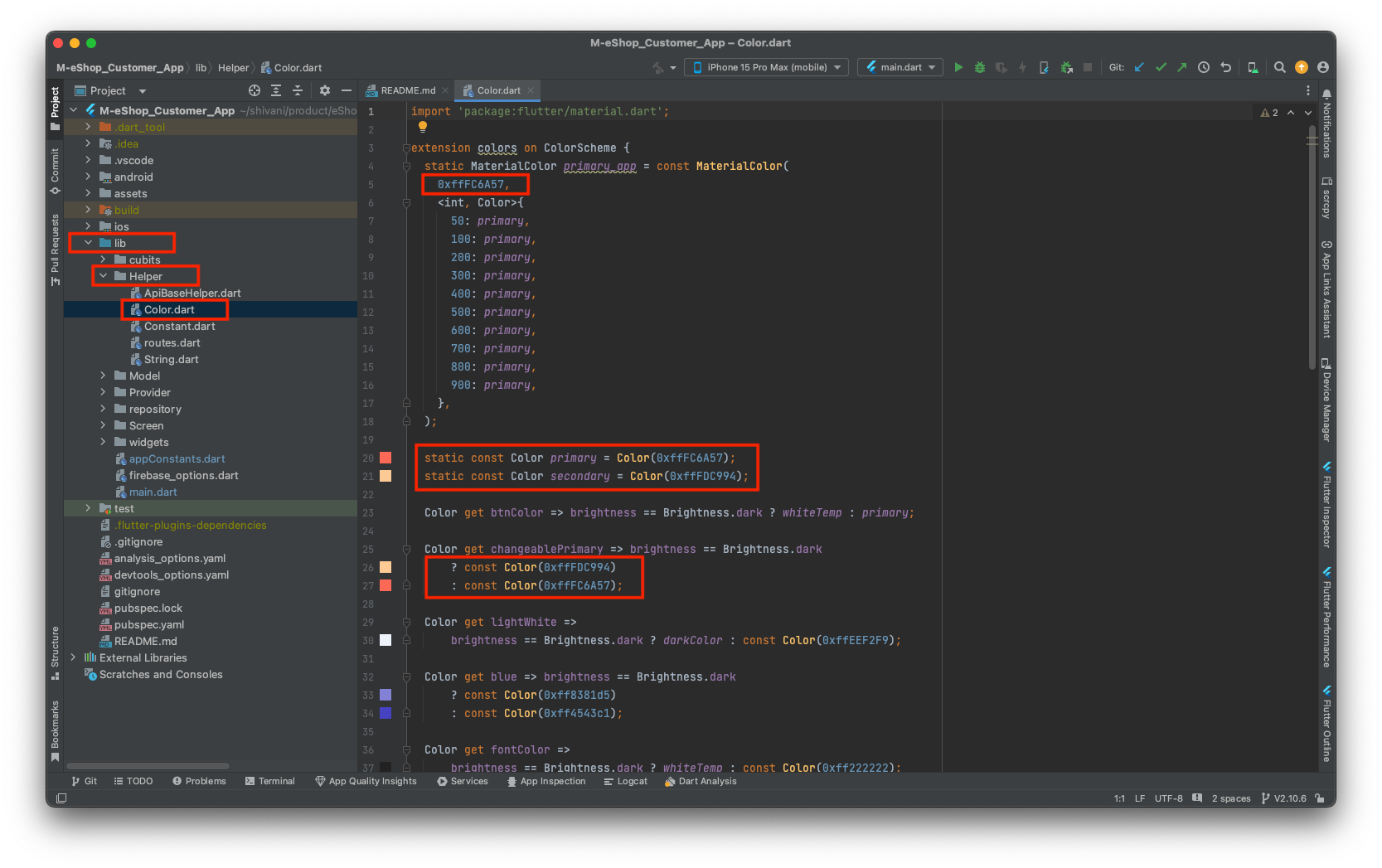Collapse code fold at line 3 extension
Image resolution: width=1382 pixels, height=868 pixels.
tap(406, 148)
